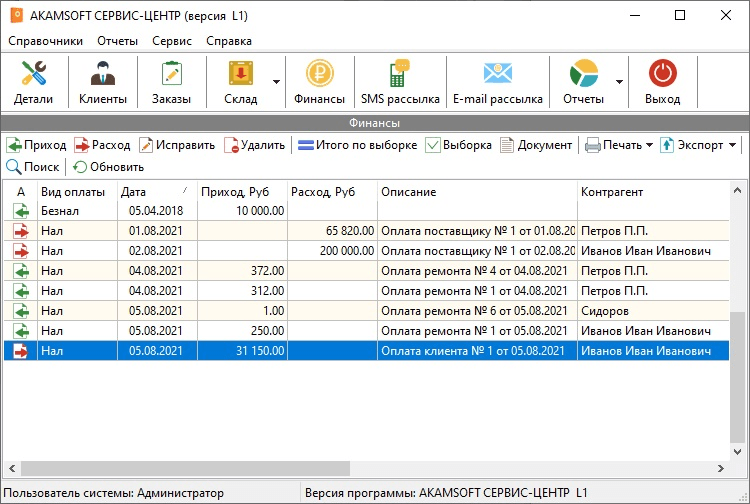Open the Склад section icon
This screenshot has height=504, width=750.
(x=241, y=73)
